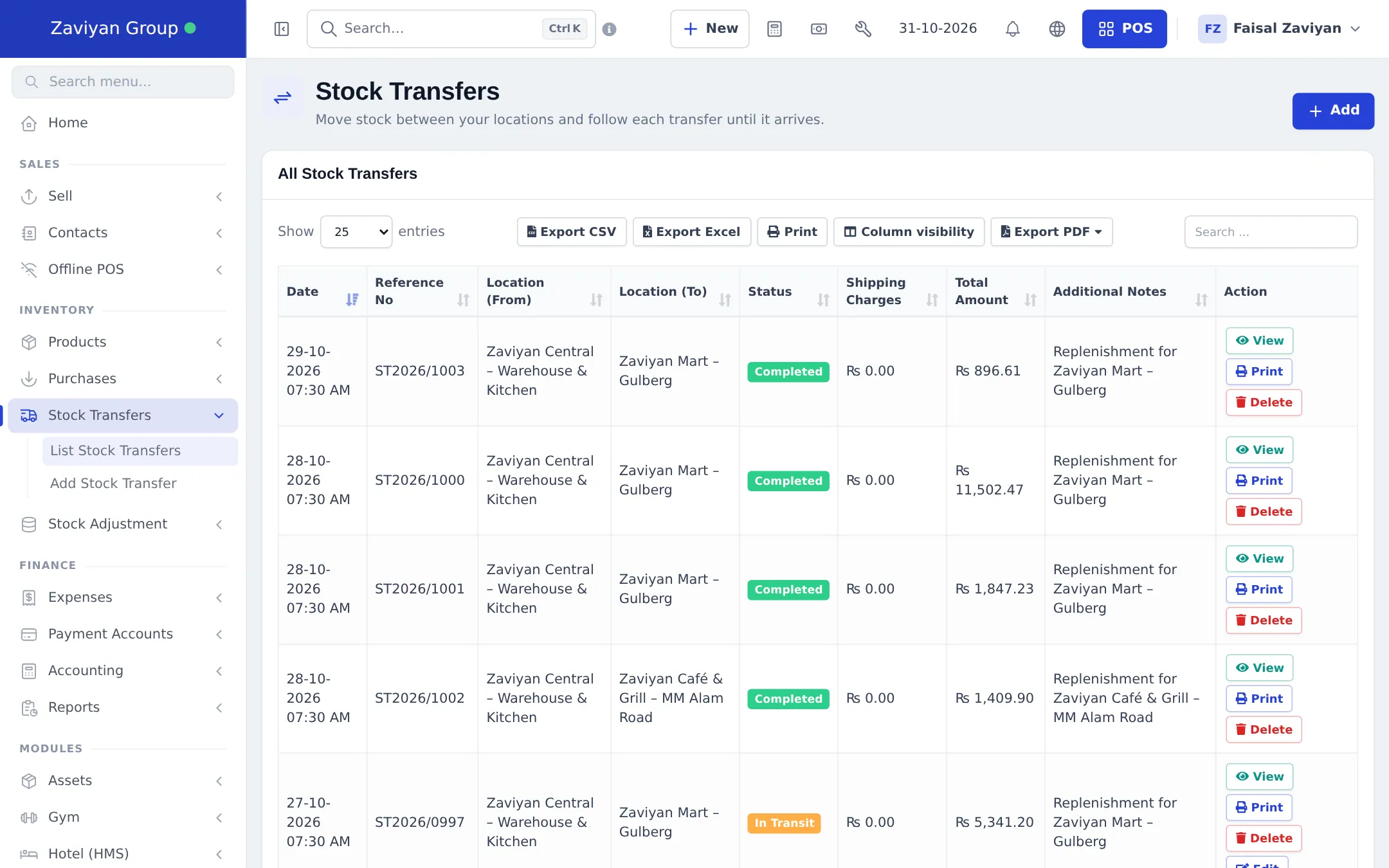Collapse the Stock Transfers menu
The height and width of the screenshot is (868, 1389).
click(123, 415)
